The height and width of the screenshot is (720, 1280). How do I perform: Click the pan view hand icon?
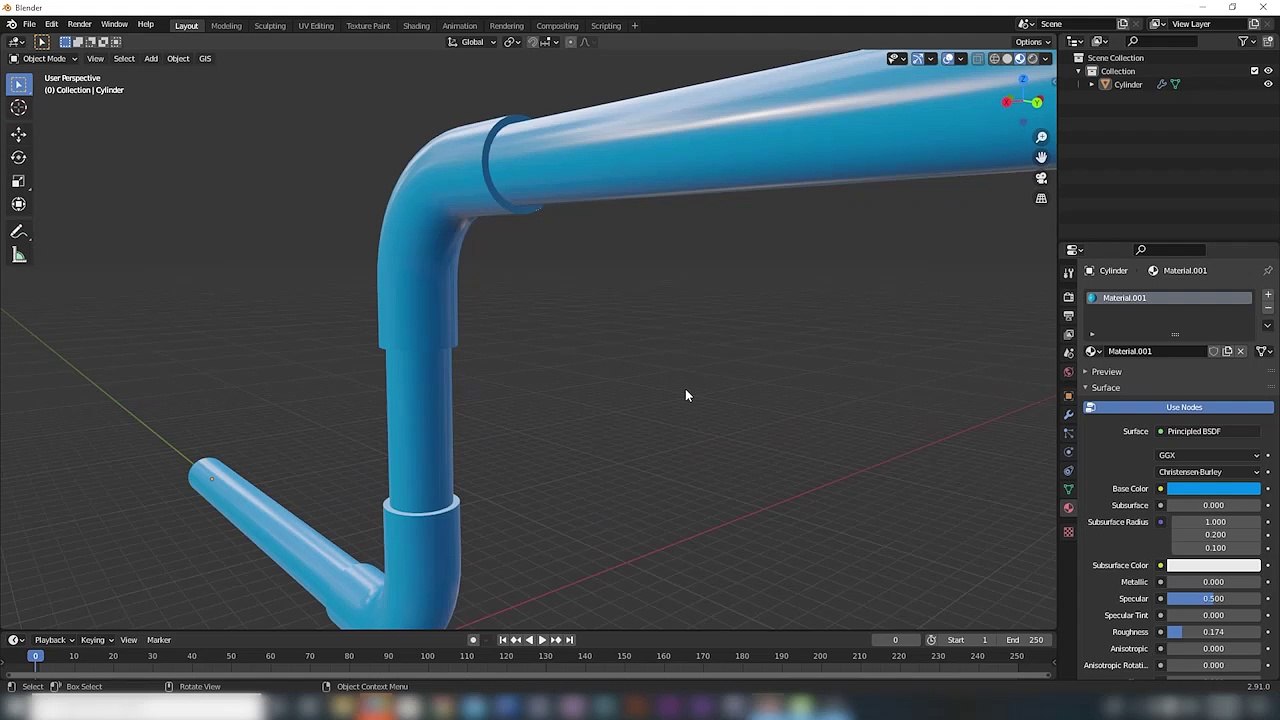point(1041,157)
